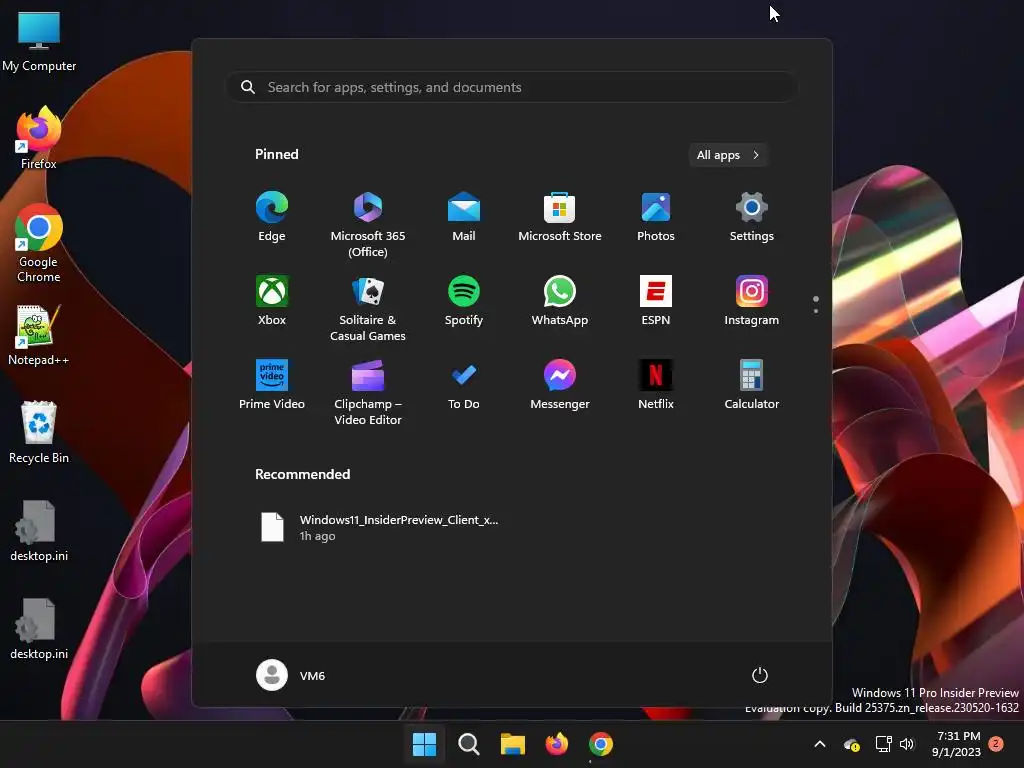The image size is (1024, 768).
Task: Click the volume speaker tray icon
Action: pyautogui.click(x=906, y=744)
